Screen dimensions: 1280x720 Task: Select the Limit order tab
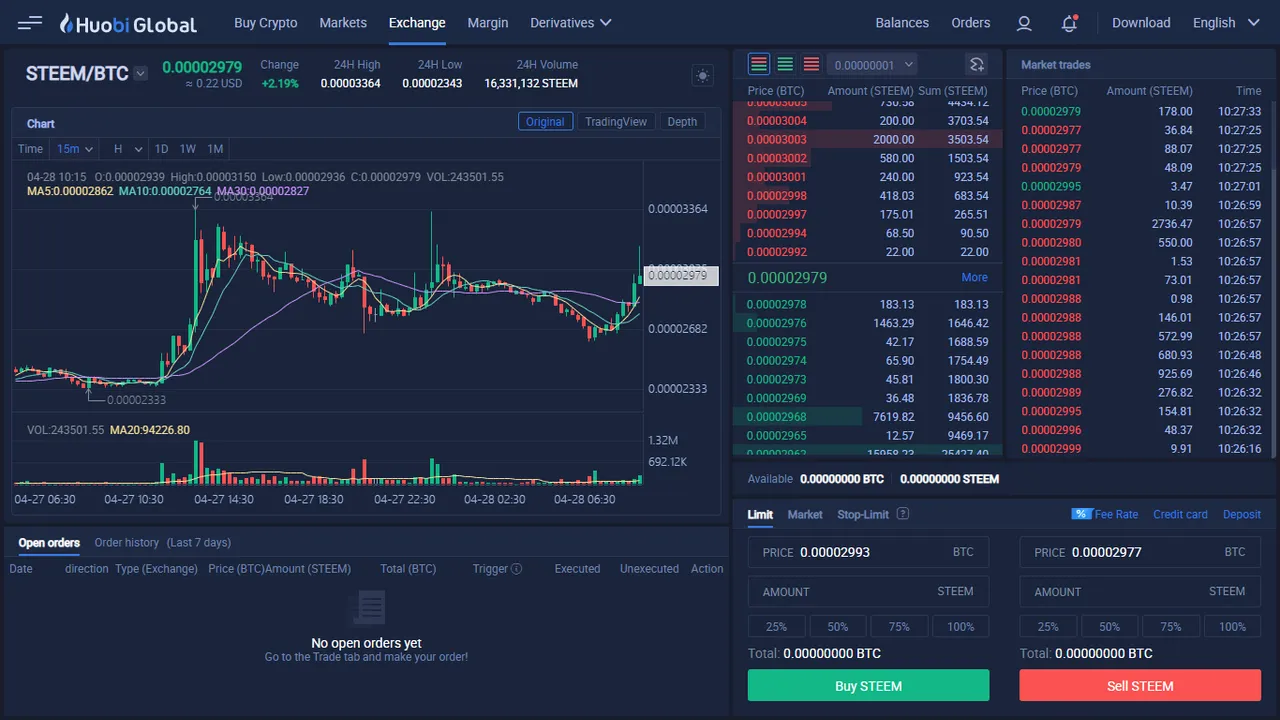point(760,514)
